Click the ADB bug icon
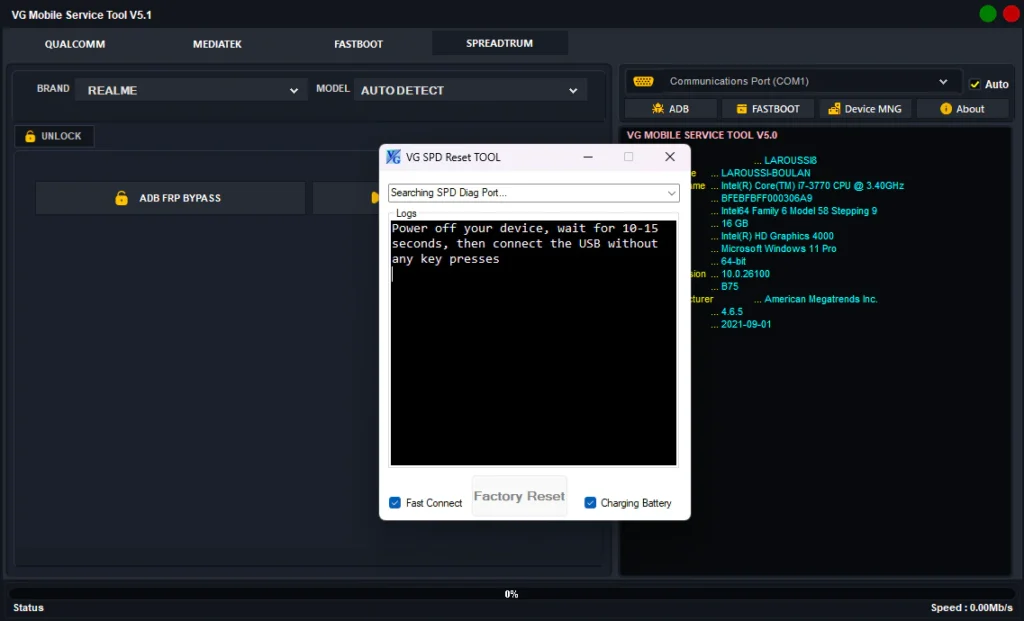The width and height of the screenshot is (1024, 621). point(658,108)
